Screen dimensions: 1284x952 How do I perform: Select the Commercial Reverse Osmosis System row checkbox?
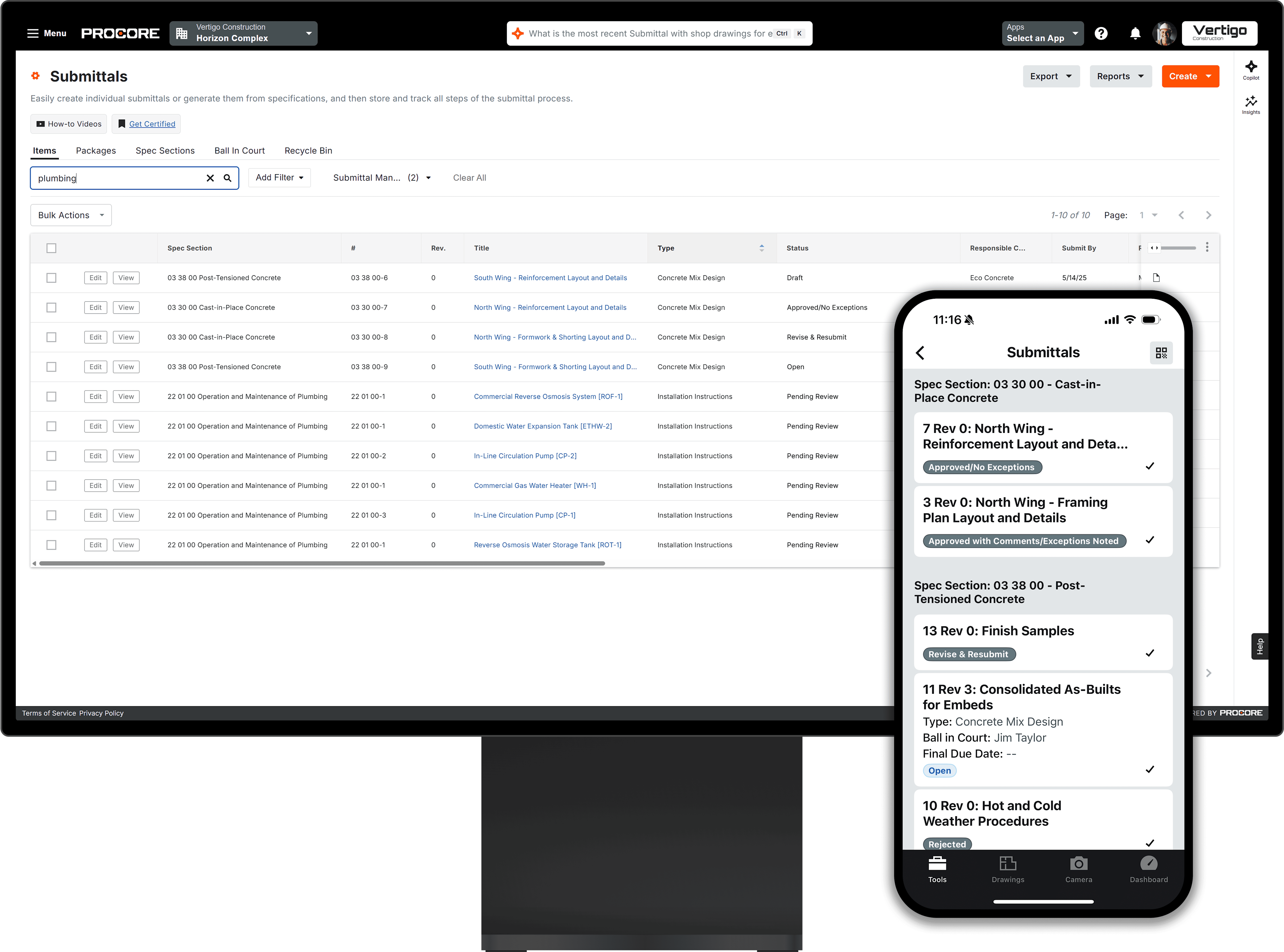click(x=51, y=397)
